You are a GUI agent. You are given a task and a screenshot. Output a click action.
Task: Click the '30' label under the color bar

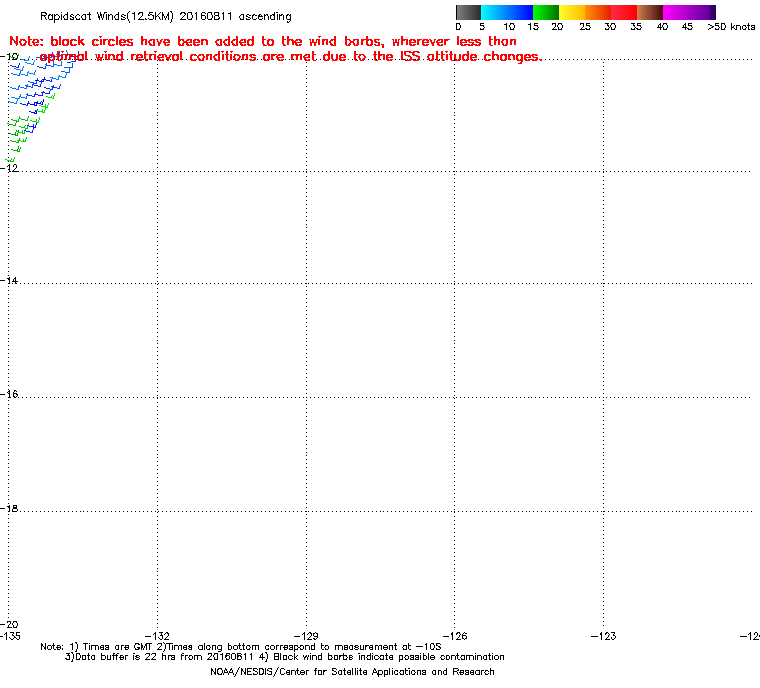[610, 27]
